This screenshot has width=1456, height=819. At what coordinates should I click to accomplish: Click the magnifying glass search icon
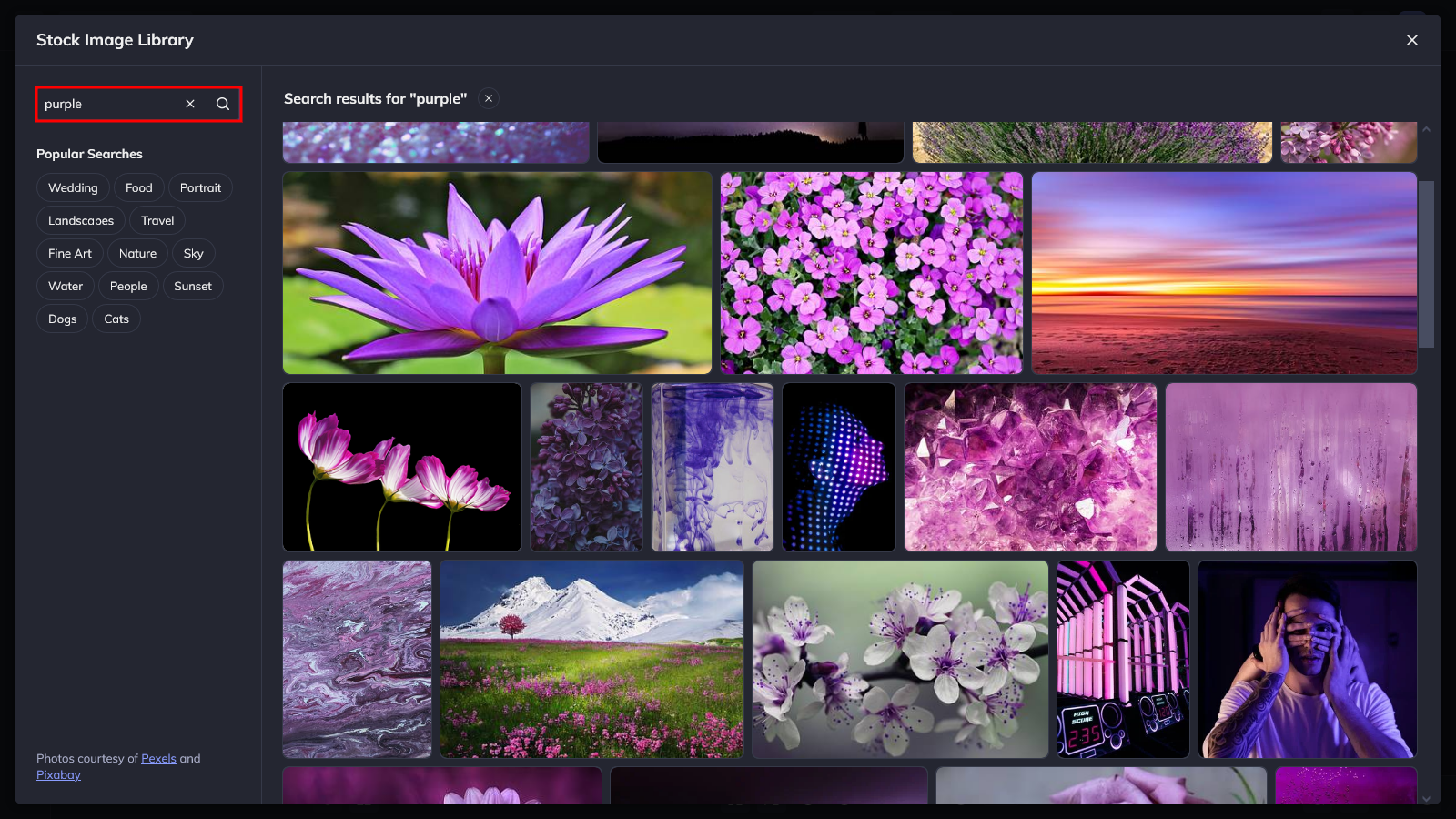(x=223, y=104)
